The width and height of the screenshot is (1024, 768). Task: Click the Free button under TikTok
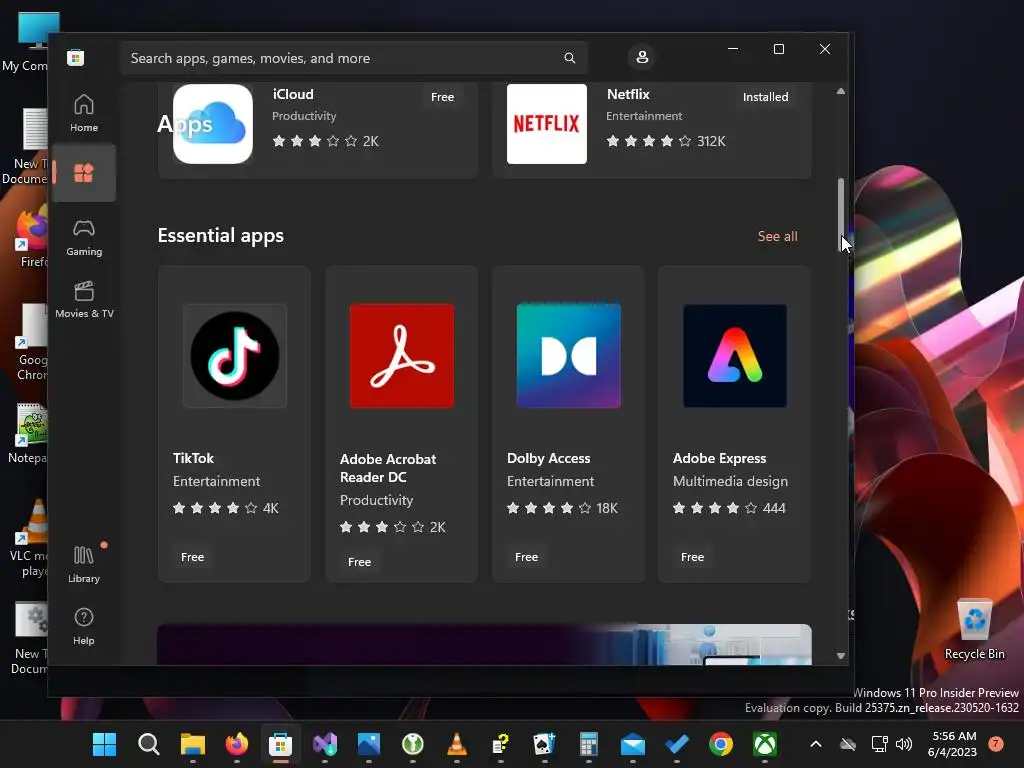coord(193,557)
